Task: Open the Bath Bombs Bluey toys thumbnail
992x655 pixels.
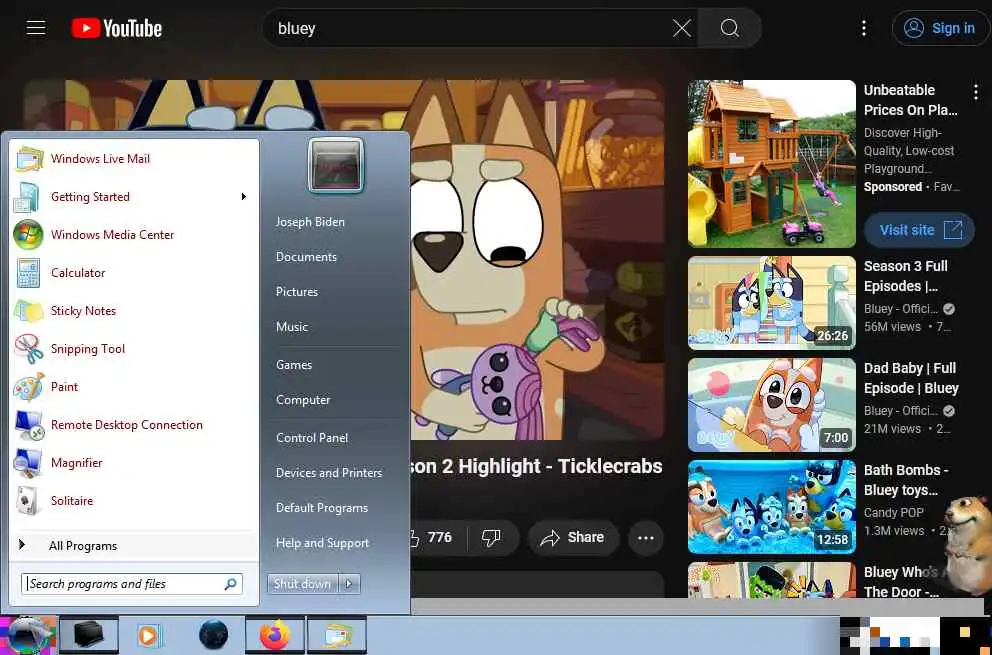Action: (771, 506)
